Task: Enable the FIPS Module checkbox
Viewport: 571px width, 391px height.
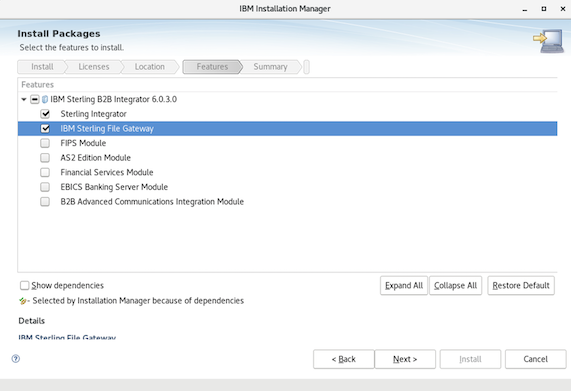Action: (x=45, y=143)
